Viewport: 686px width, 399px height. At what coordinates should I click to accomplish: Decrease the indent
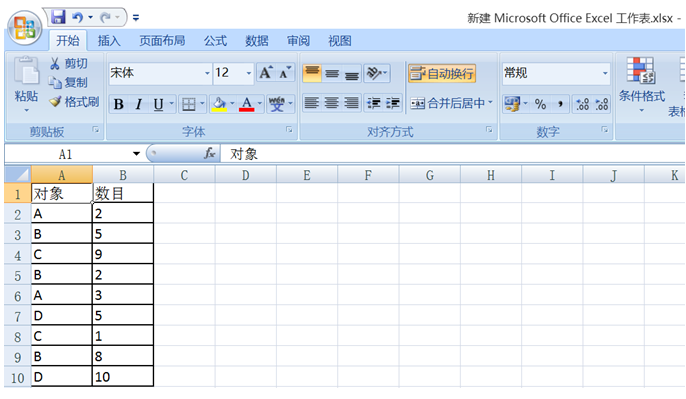click(x=373, y=103)
